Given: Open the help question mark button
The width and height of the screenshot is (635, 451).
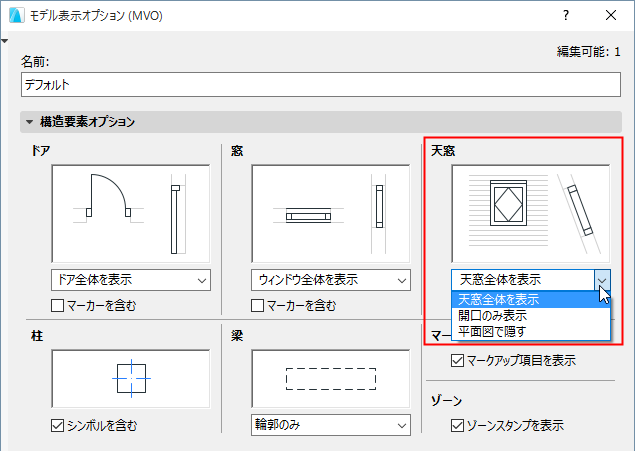Looking at the screenshot, I should point(566,15).
